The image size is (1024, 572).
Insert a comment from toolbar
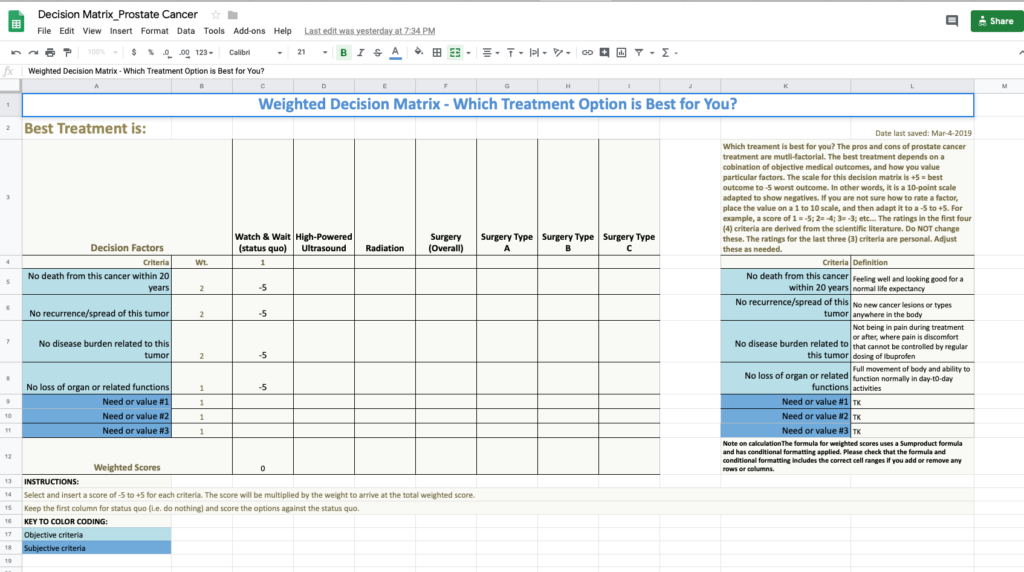pos(604,53)
